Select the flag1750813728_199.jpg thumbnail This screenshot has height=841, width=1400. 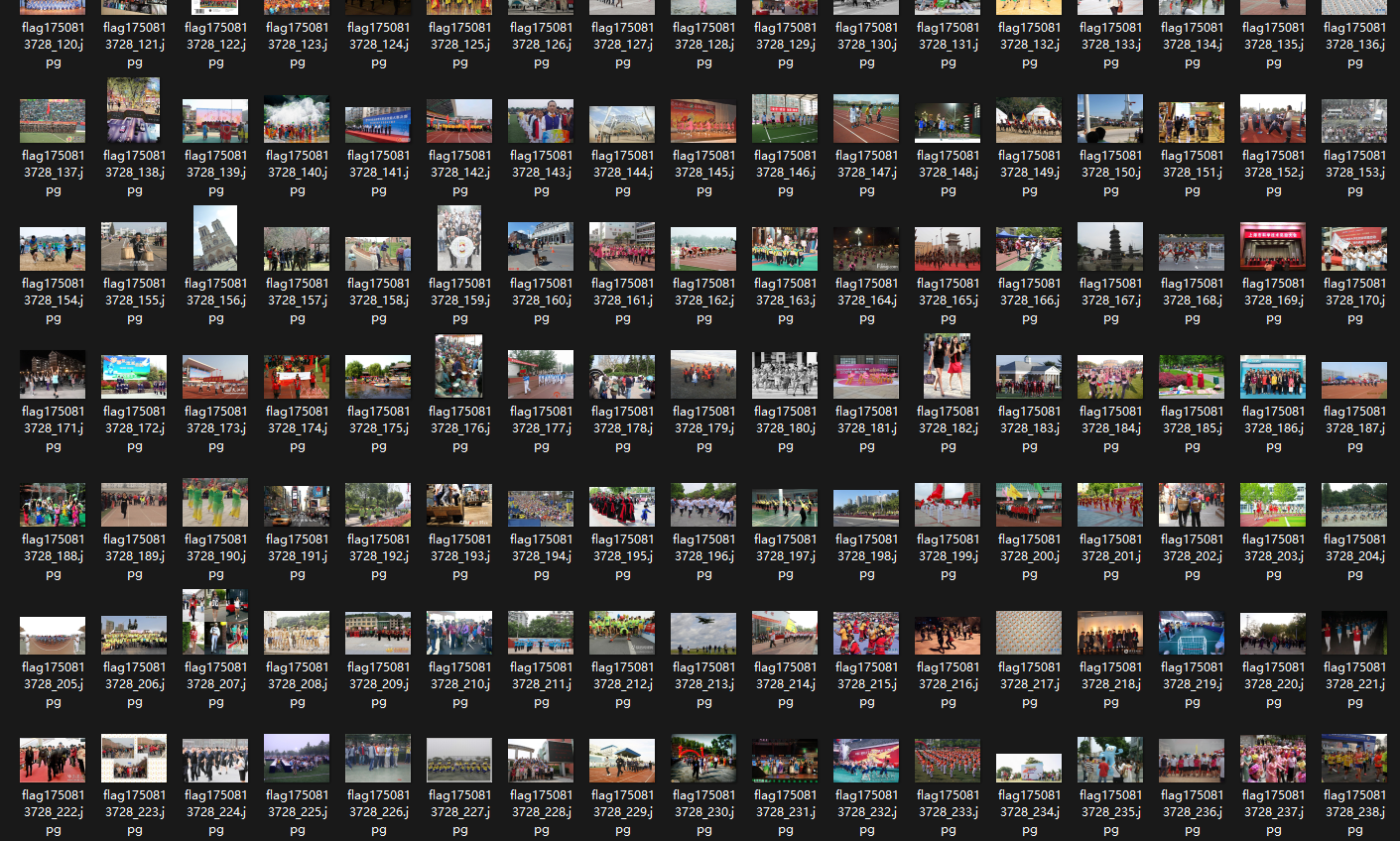tap(948, 505)
